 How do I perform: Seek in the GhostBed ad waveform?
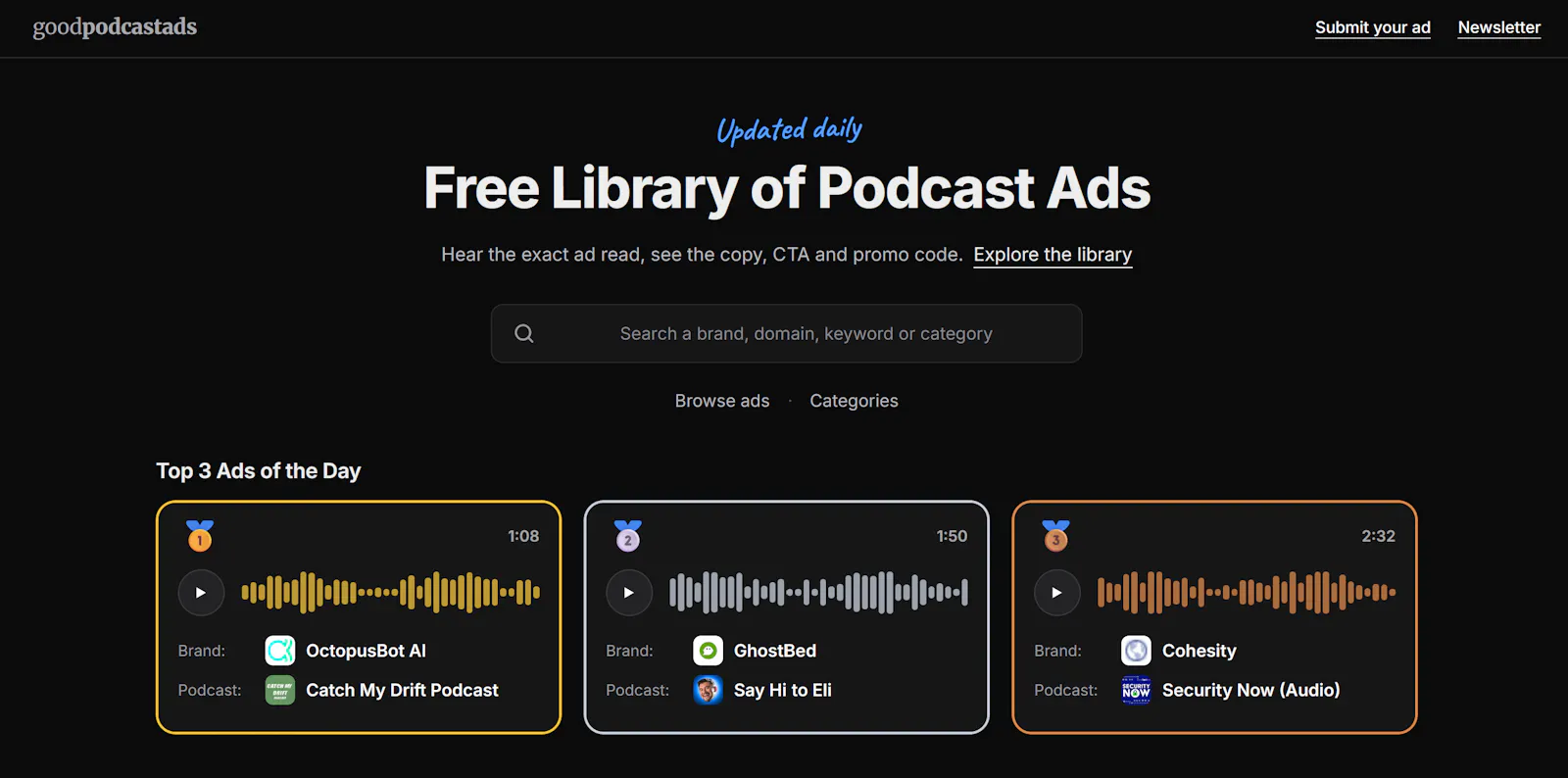coord(818,592)
